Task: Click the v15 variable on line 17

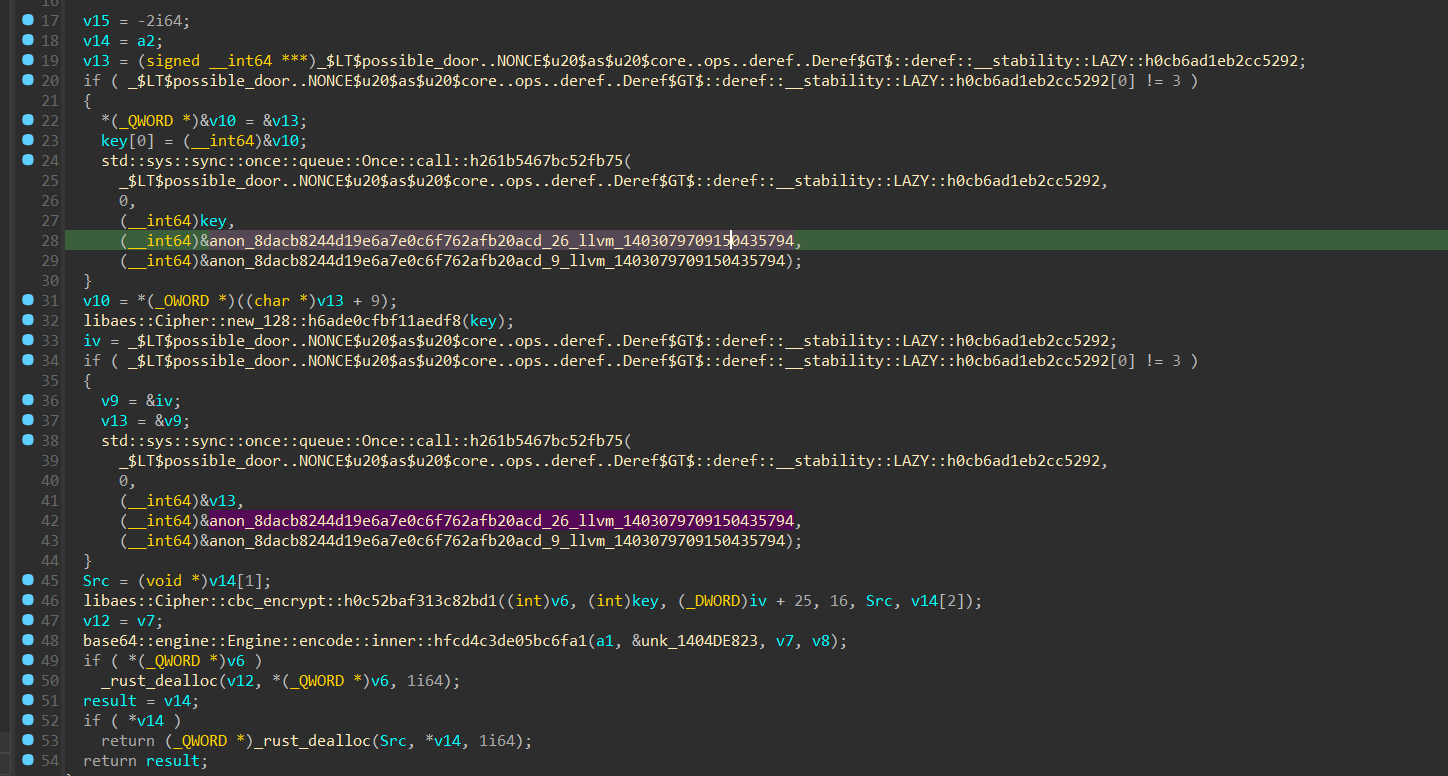Action: coord(95,20)
